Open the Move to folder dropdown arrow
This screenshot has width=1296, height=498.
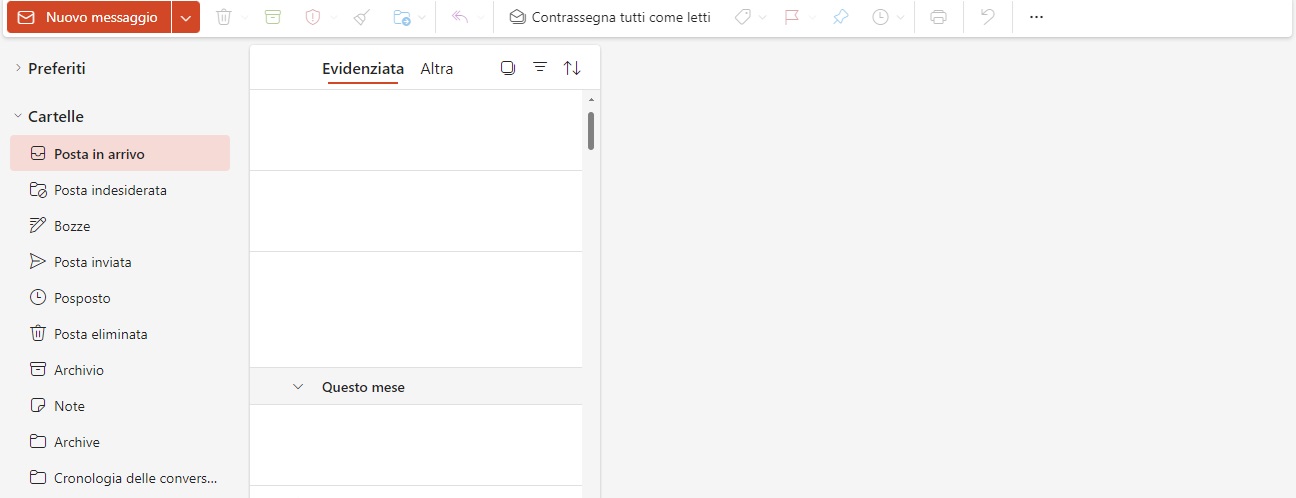pos(422,17)
